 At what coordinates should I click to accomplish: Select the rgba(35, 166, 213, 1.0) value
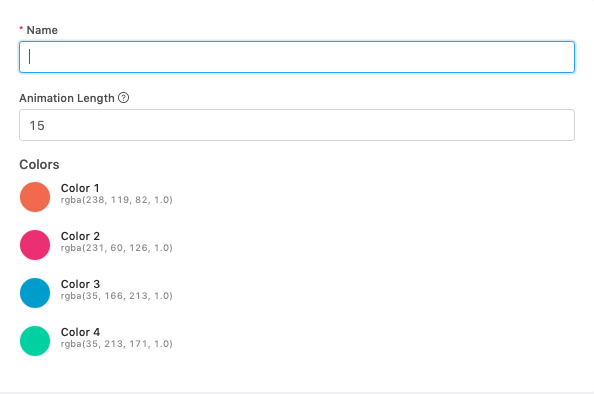pyautogui.click(x=117, y=296)
